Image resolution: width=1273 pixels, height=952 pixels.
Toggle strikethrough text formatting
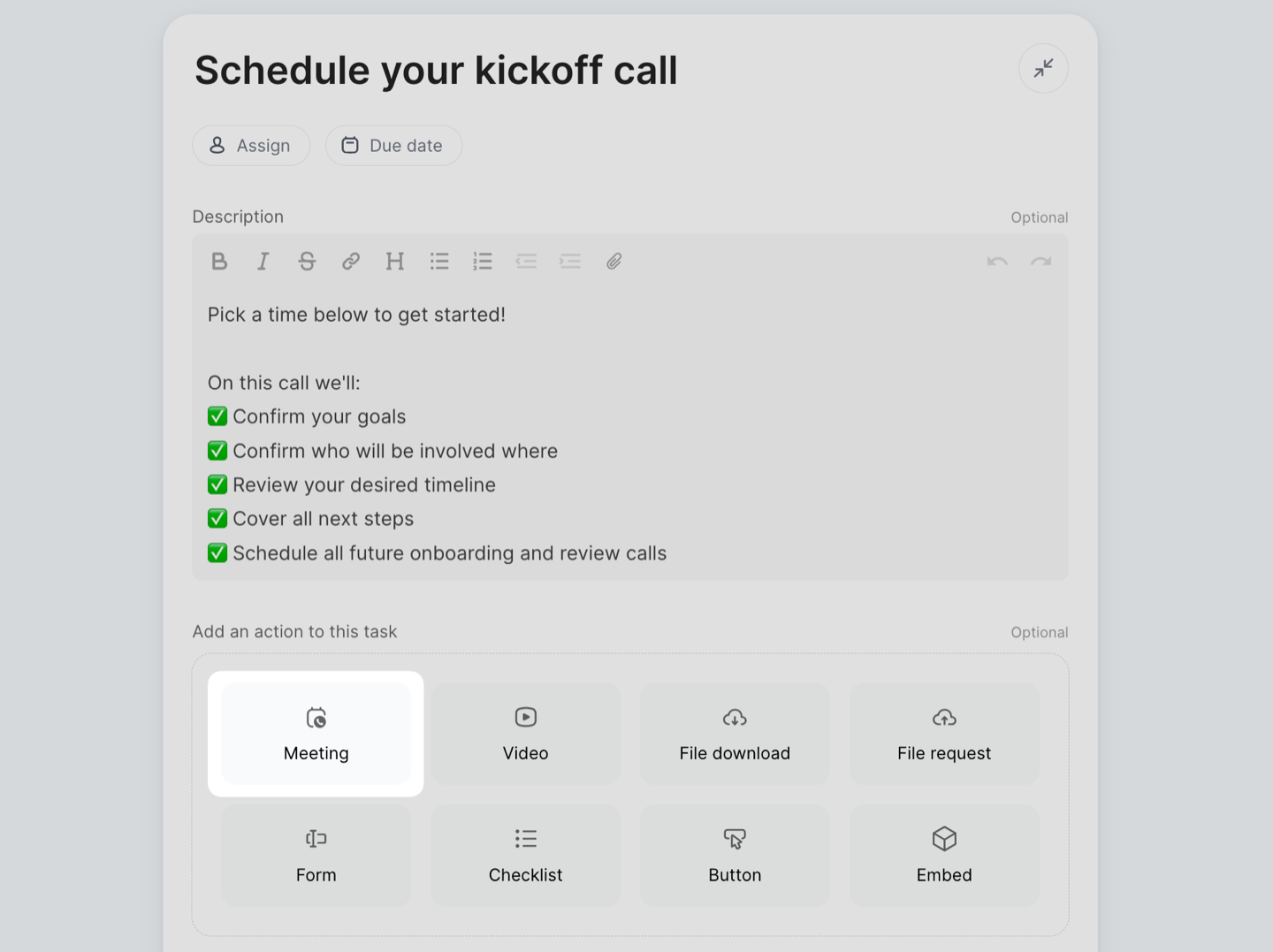pos(307,261)
